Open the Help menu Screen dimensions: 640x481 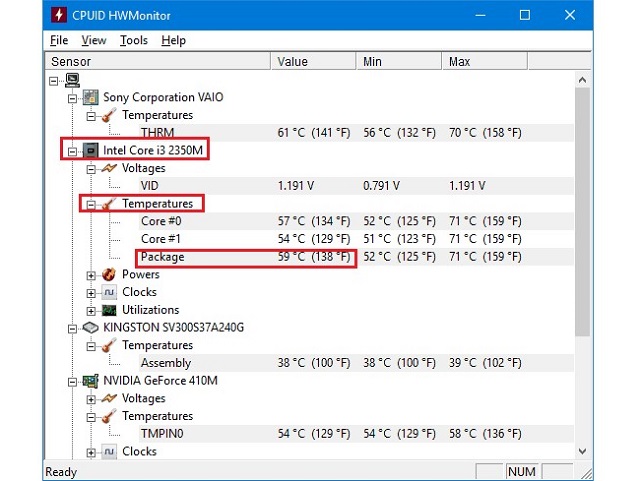(x=173, y=40)
